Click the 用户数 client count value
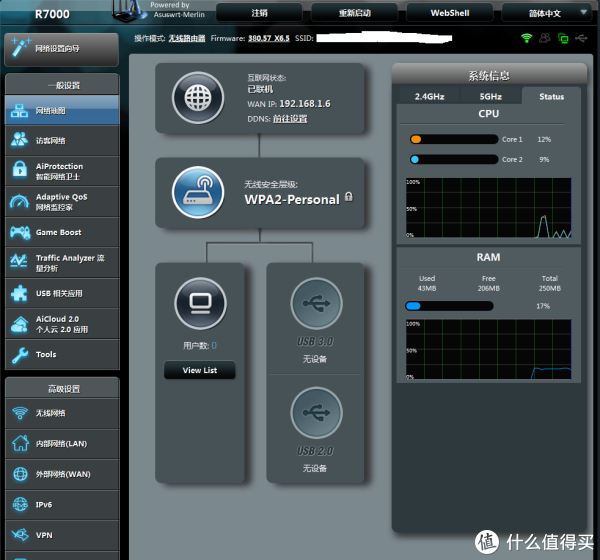The width and height of the screenshot is (600, 560). coord(214,346)
